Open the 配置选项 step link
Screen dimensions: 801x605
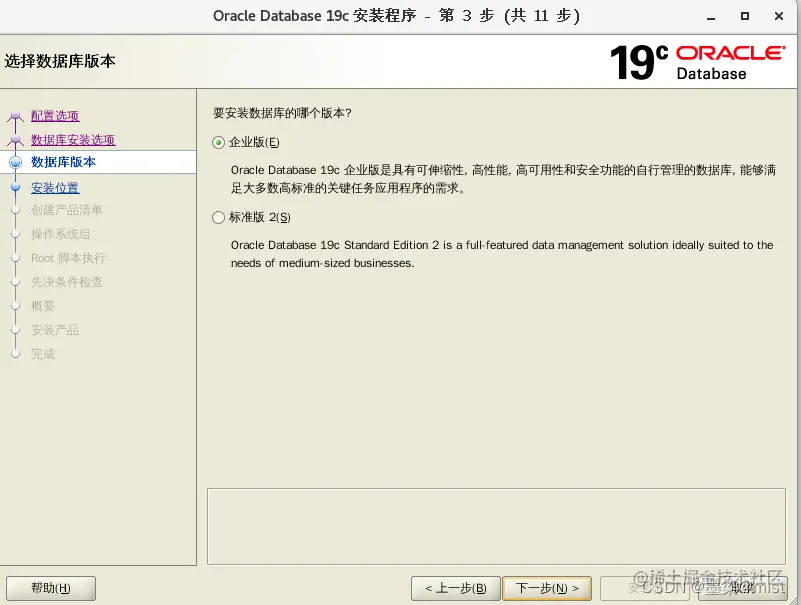point(55,116)
